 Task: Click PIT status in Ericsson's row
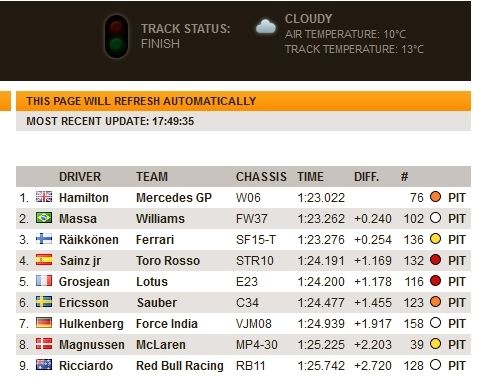457,303
